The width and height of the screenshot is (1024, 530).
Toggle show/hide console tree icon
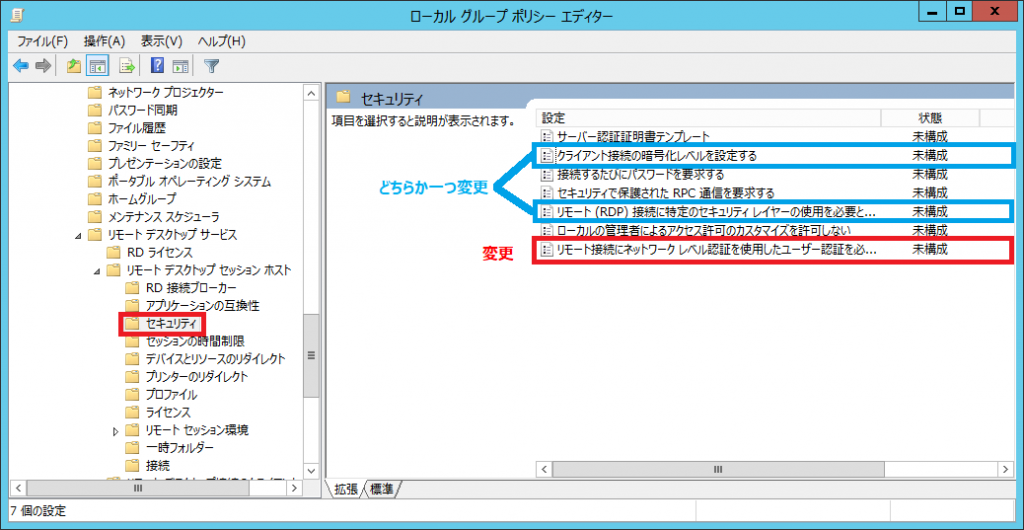[97, 65]
